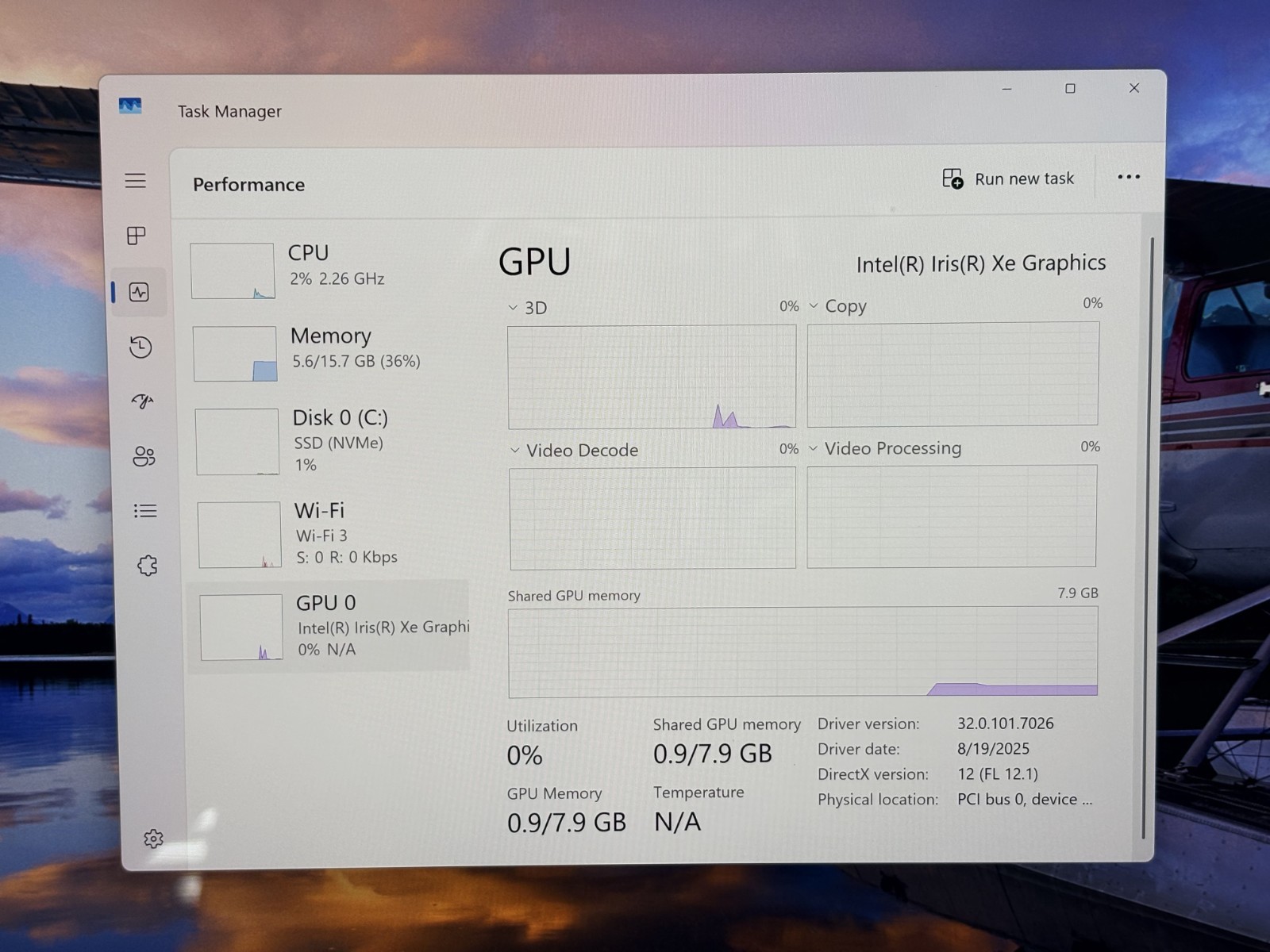Image resolution: width=1270 pixels, height=952 pixels.
Task: Expand the Video Decode engine dropdown
Action: click(x=514, y=451)
